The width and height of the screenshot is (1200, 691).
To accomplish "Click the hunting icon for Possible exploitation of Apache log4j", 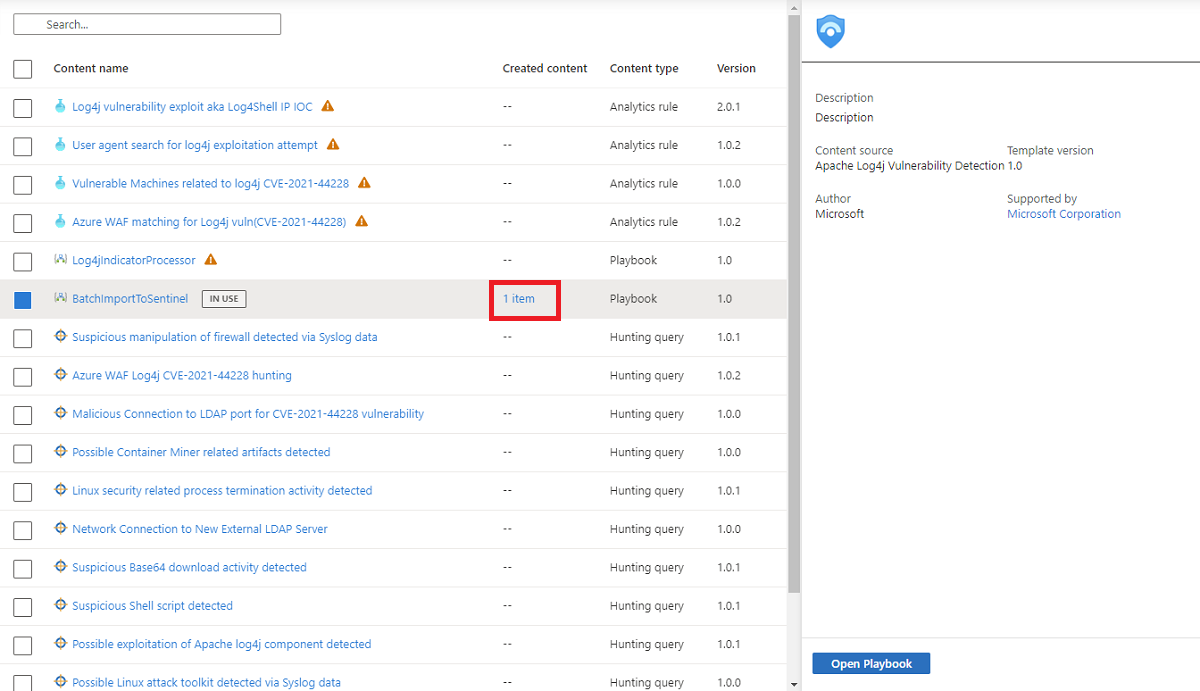I will pos(60,644).
